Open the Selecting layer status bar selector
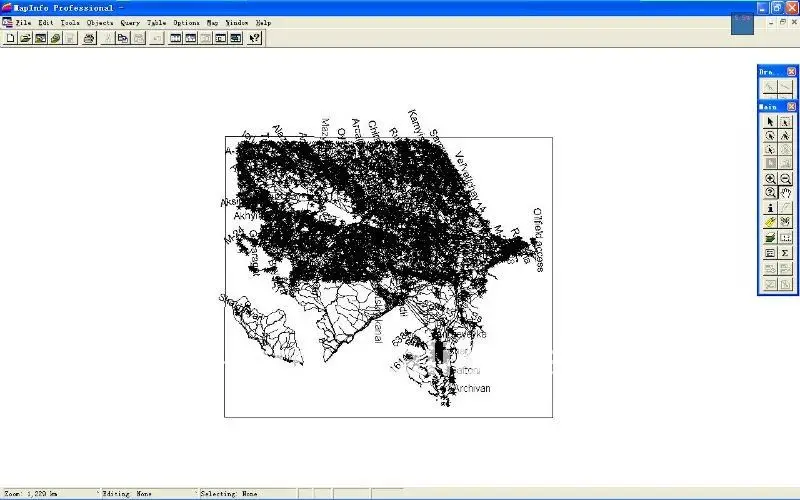 247,493
